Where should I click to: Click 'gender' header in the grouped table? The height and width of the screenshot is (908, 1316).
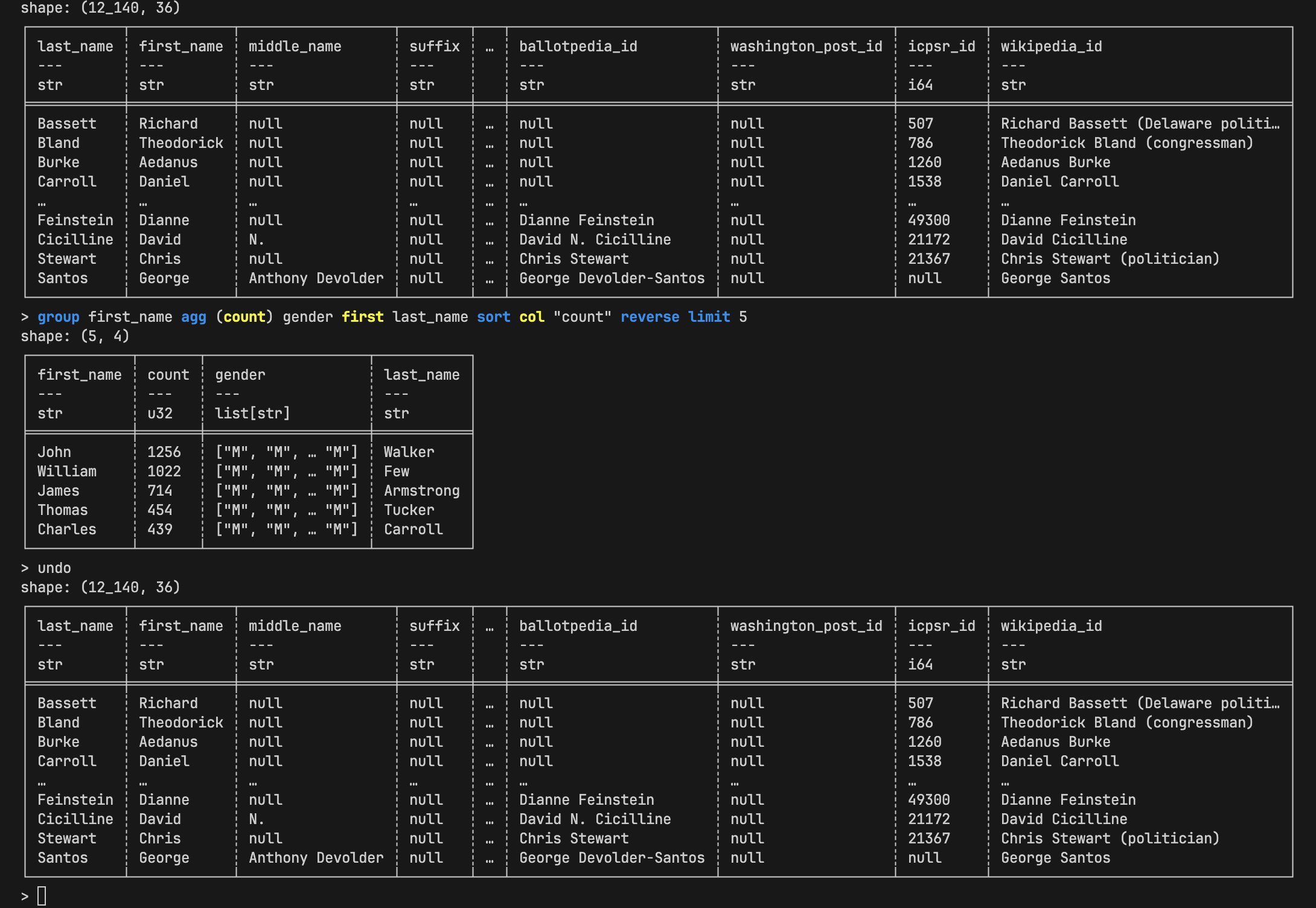(x=240, y=375)
